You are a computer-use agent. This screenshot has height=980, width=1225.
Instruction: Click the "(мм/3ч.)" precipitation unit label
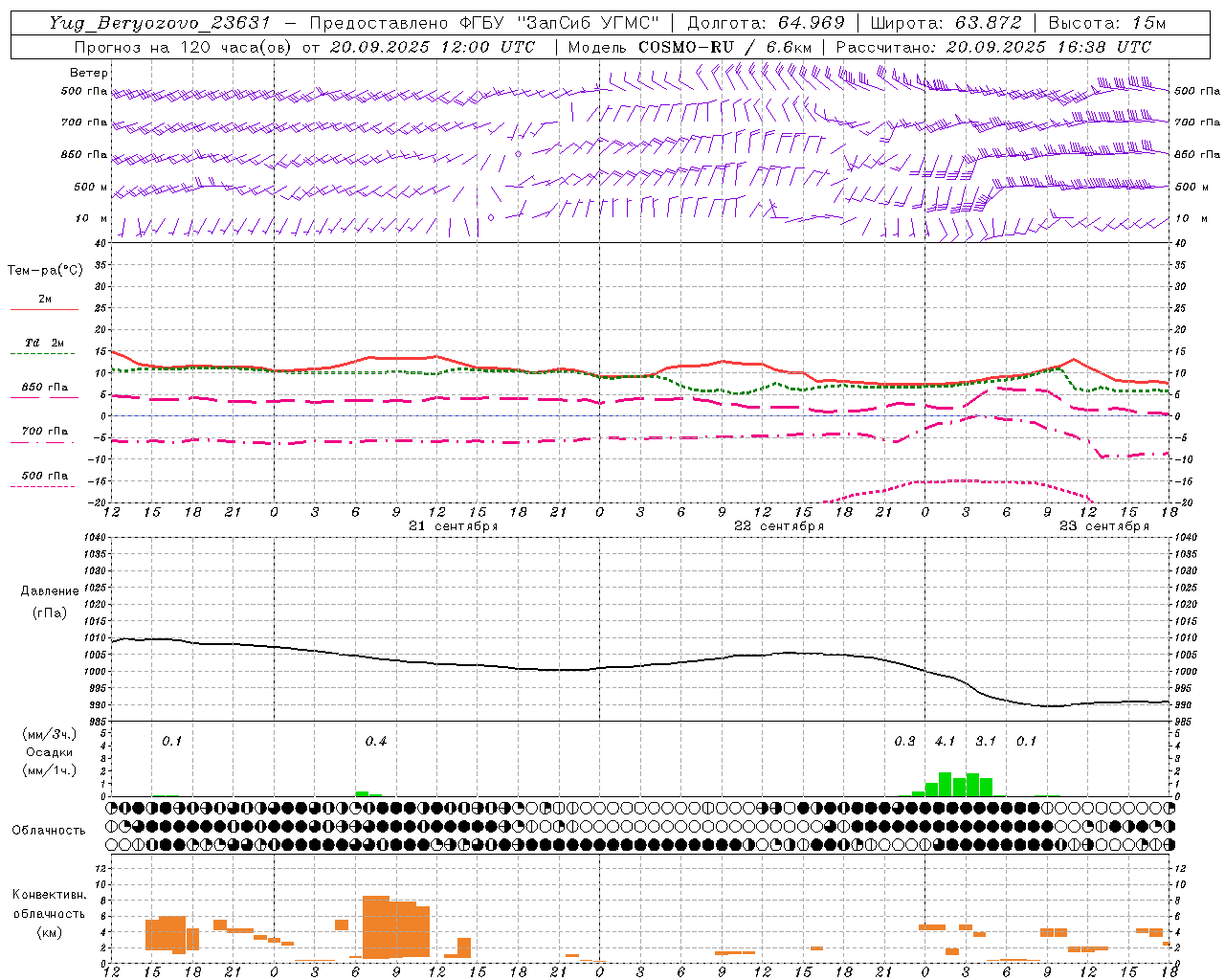click(x=49, y=734)
